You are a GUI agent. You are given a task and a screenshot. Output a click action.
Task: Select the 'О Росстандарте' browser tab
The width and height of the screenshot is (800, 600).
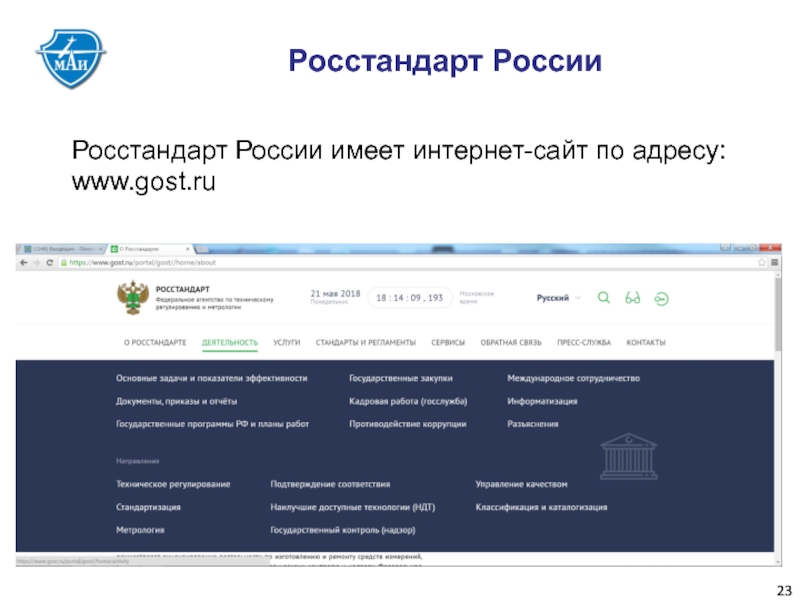coord(150,249)
